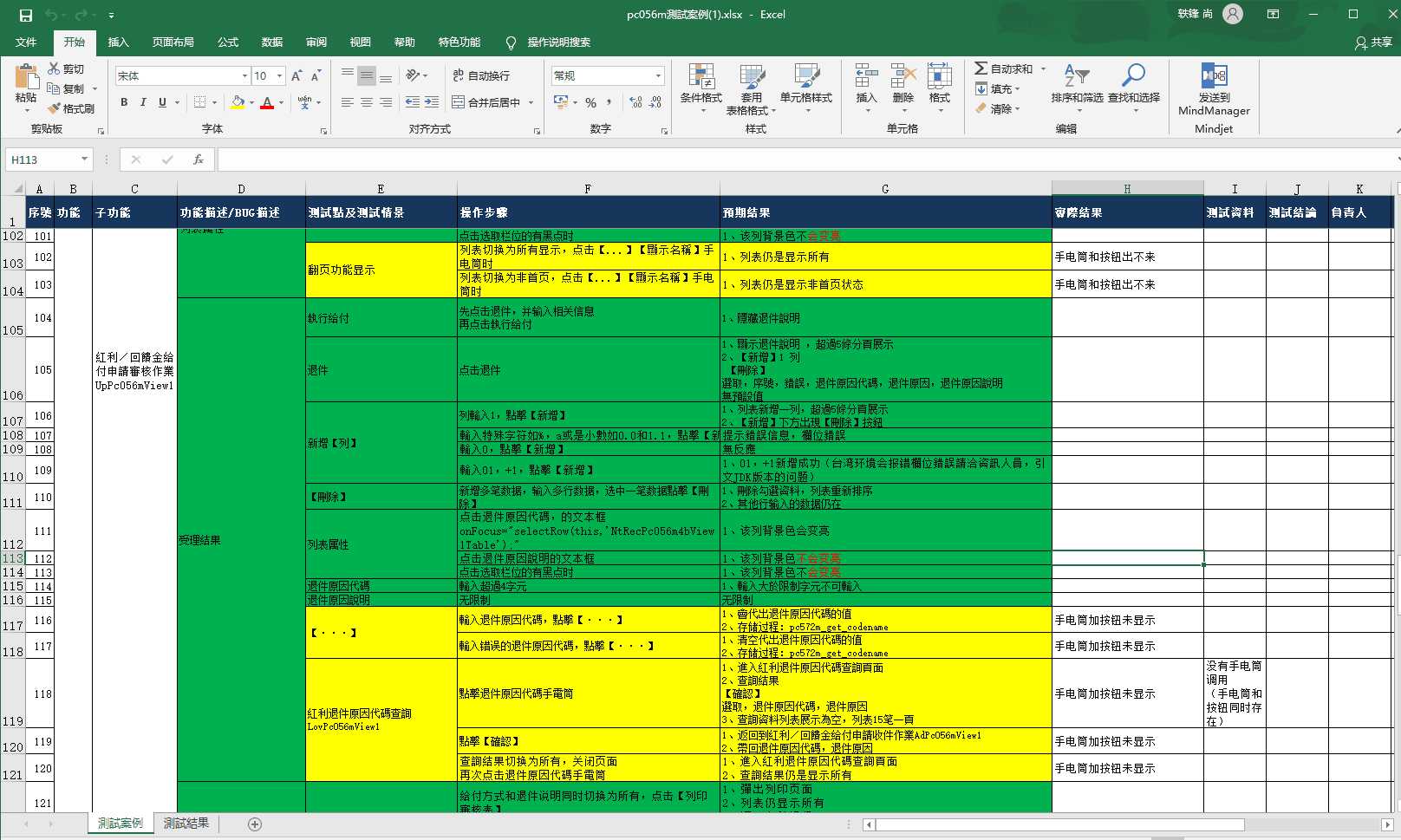
Task: Send to MindManager
Action: click(1214, 88)
